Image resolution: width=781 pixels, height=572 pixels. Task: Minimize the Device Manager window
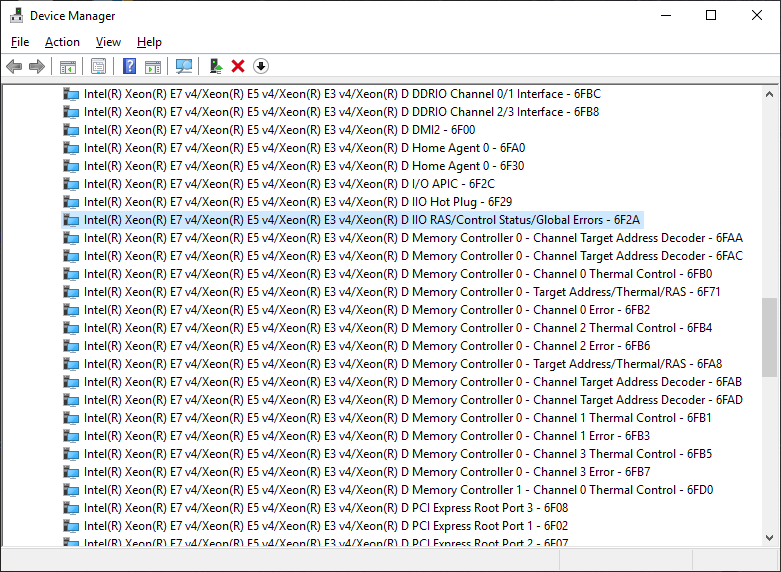(x=666, y=15)
